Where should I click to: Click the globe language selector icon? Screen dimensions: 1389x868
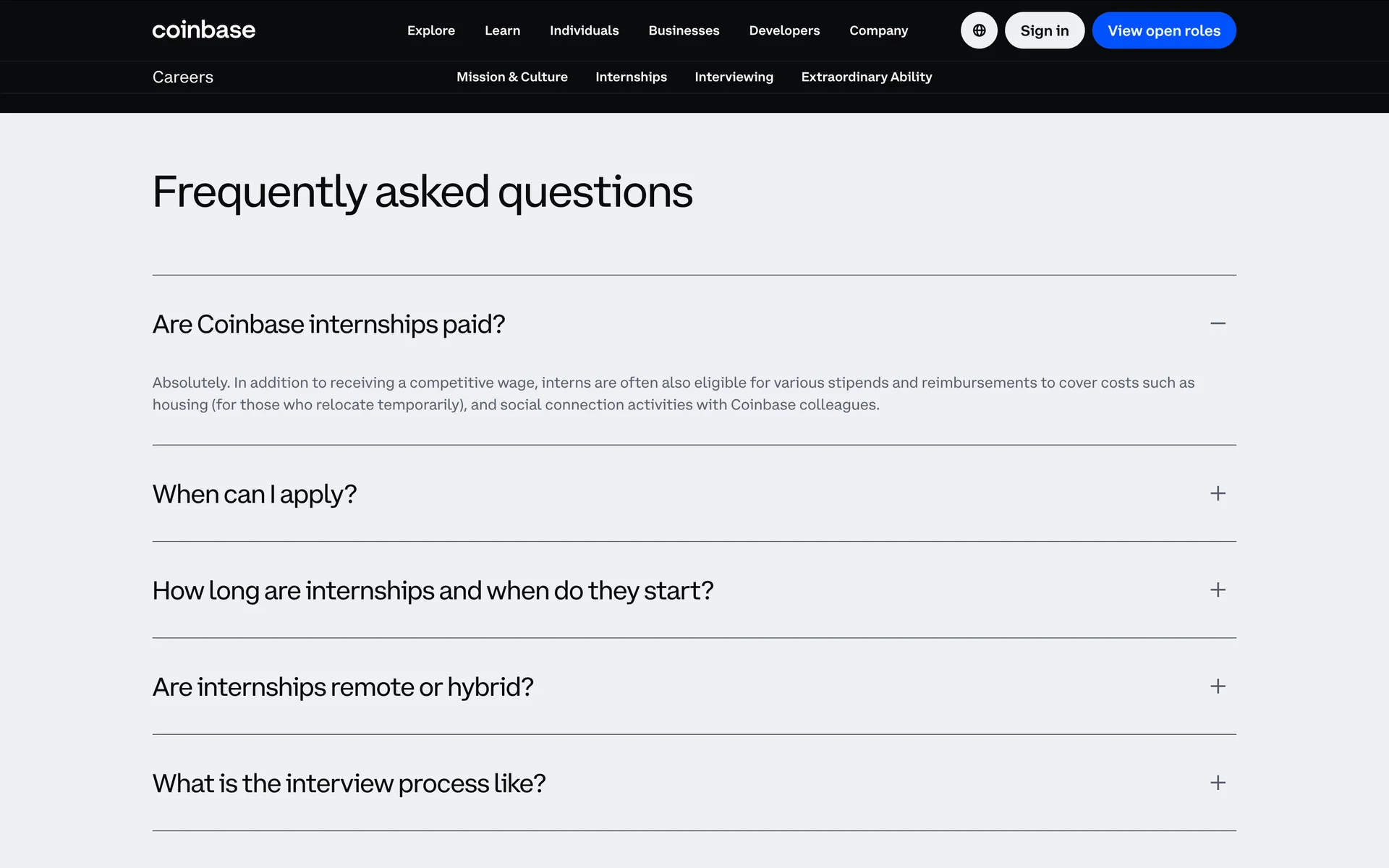point(979,30)
